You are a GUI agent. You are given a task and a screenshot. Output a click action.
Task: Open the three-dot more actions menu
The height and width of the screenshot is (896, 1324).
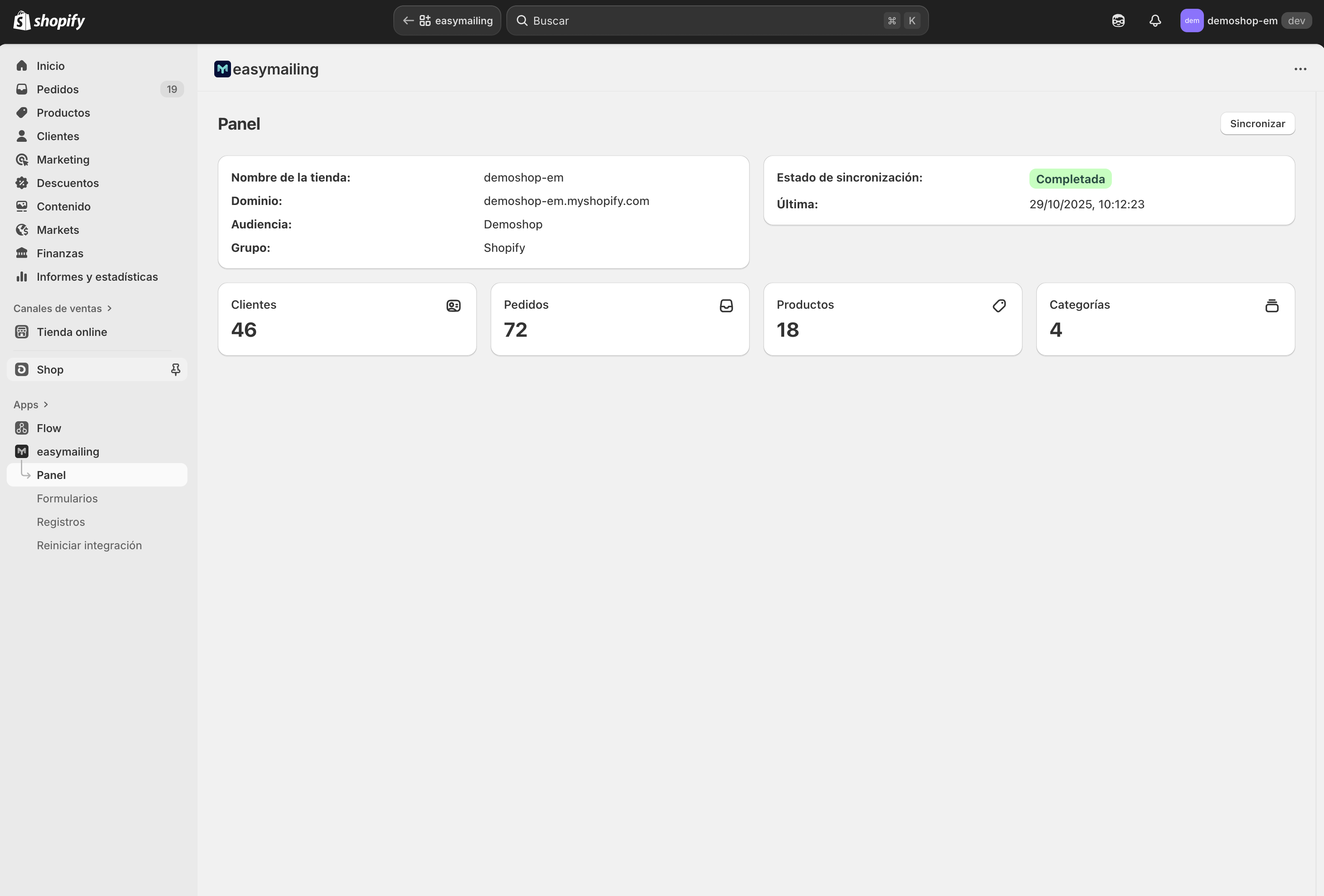(x=1300, y=69)
